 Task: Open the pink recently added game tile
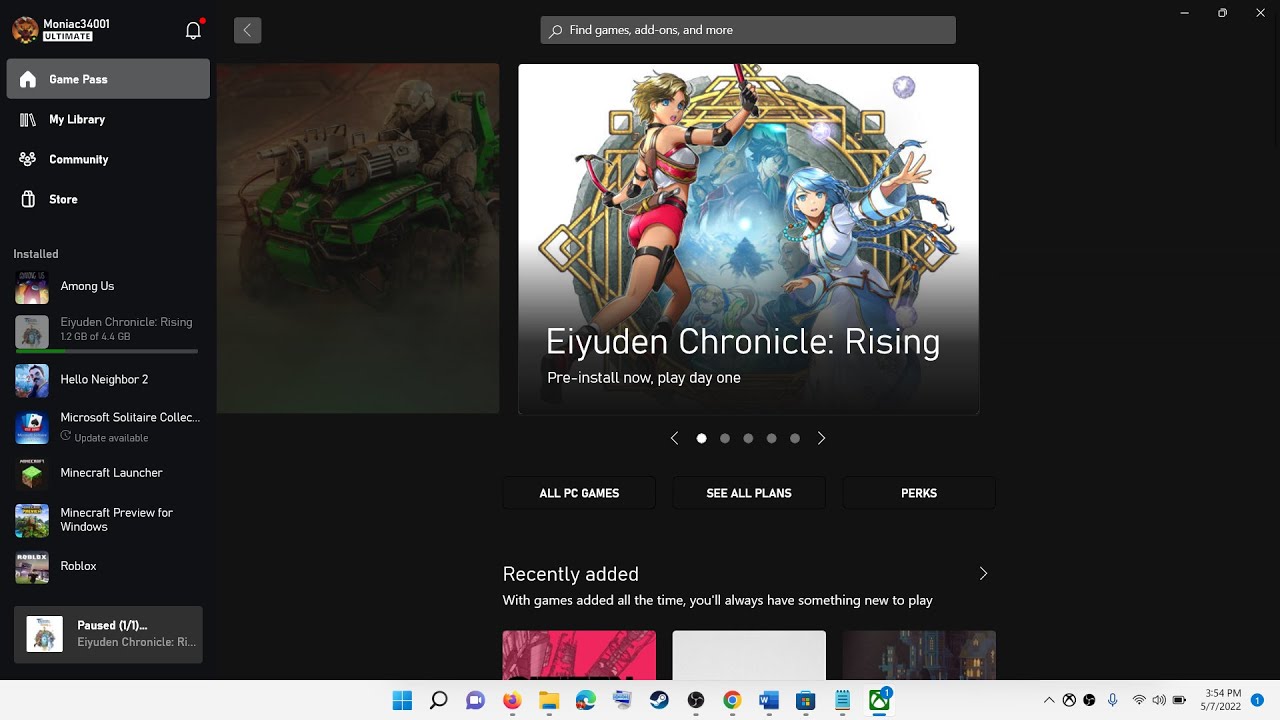click(x=579, y=655)
